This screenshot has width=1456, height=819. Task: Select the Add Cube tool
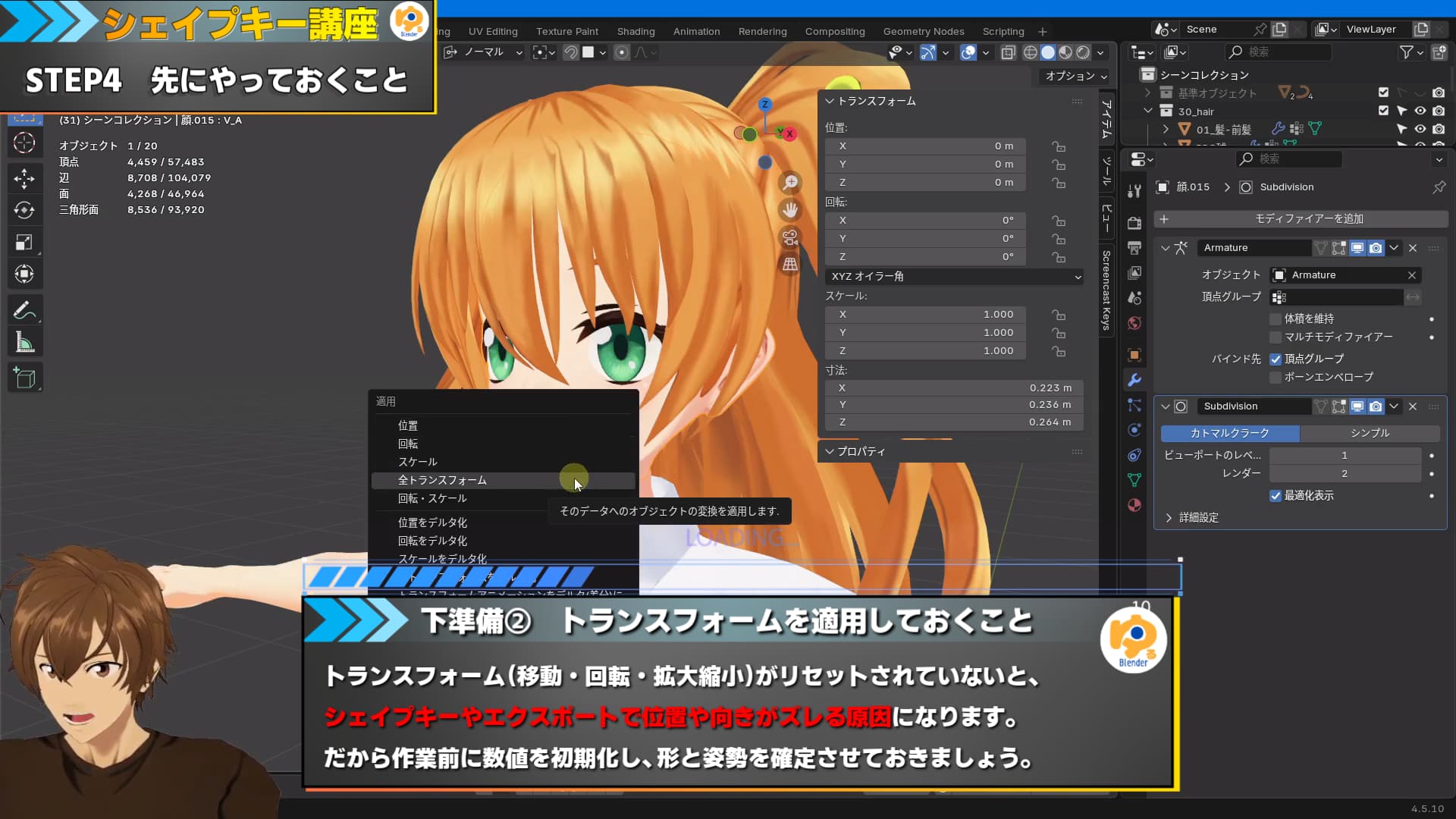(24, 378)
